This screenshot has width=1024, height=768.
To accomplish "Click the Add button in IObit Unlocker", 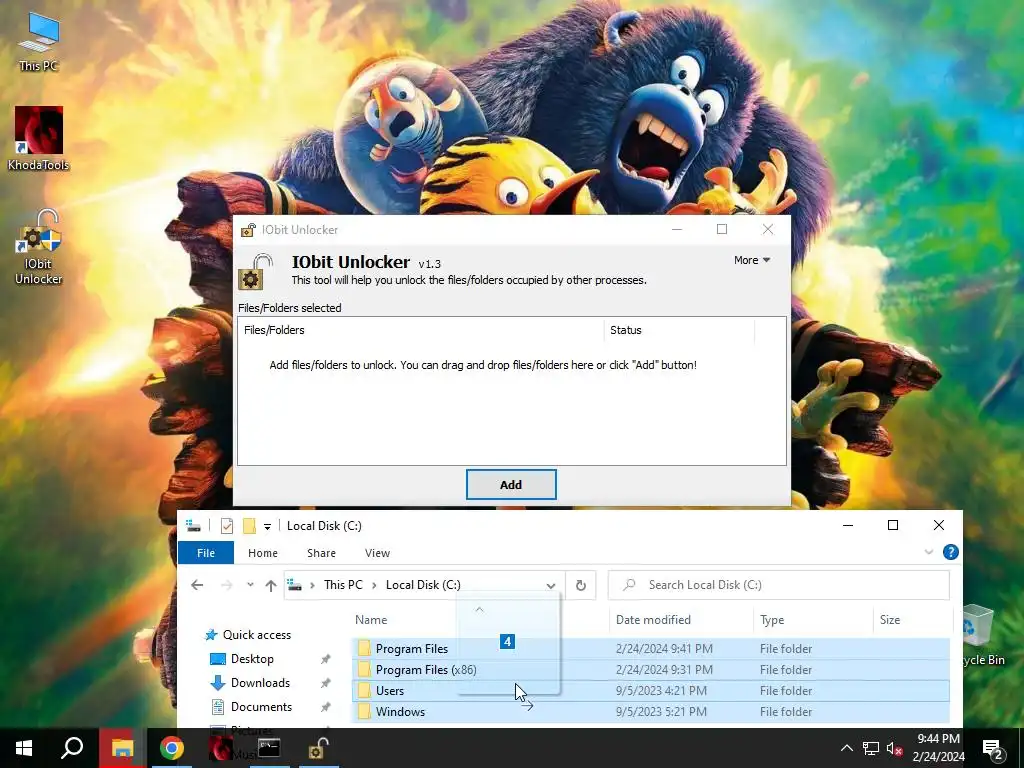I will [511, 485].
